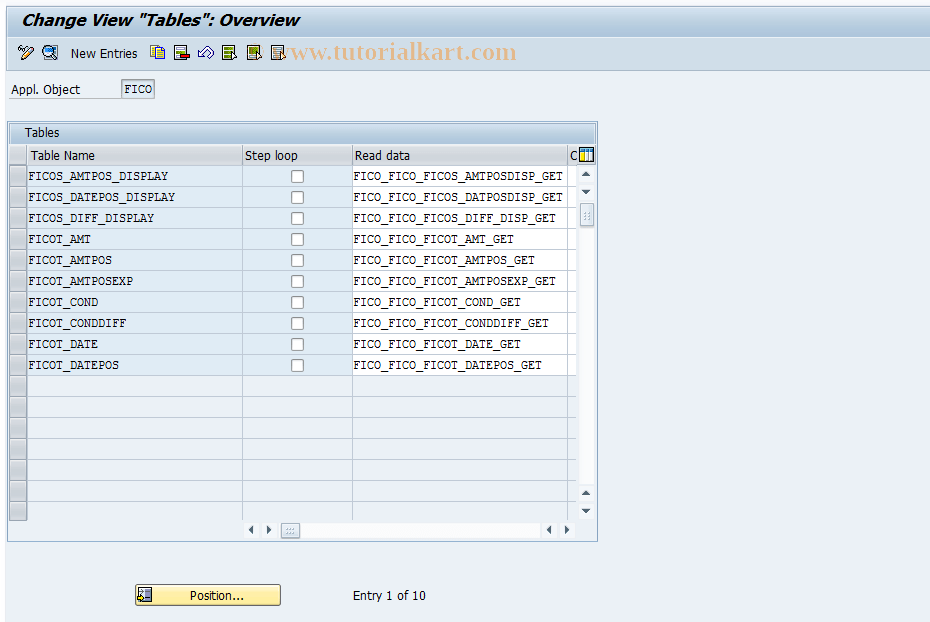Click the Delete entry icon
The image size is (930, 622).
[181, 52]
